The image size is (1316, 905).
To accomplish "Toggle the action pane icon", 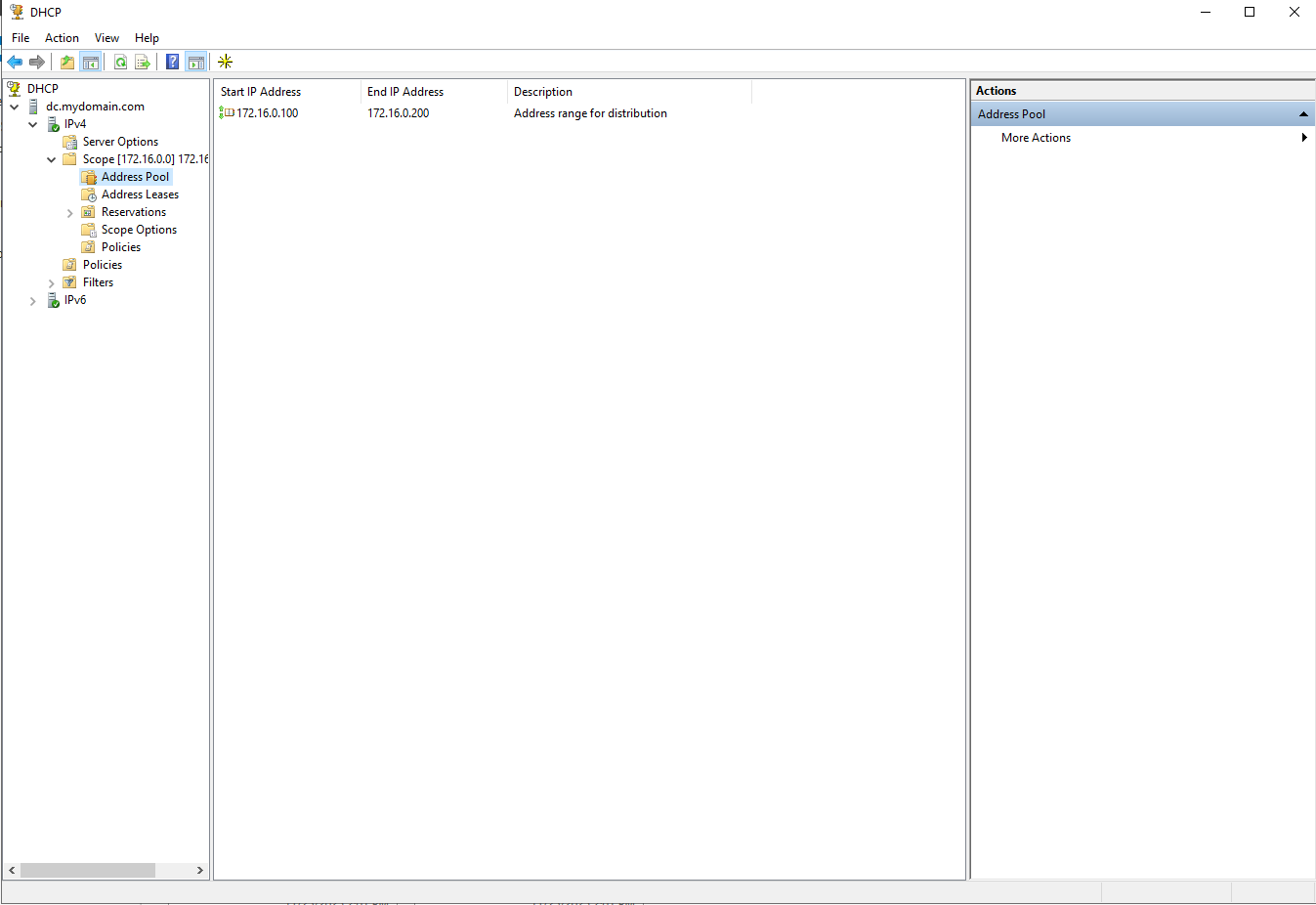I will coord(195,62).
